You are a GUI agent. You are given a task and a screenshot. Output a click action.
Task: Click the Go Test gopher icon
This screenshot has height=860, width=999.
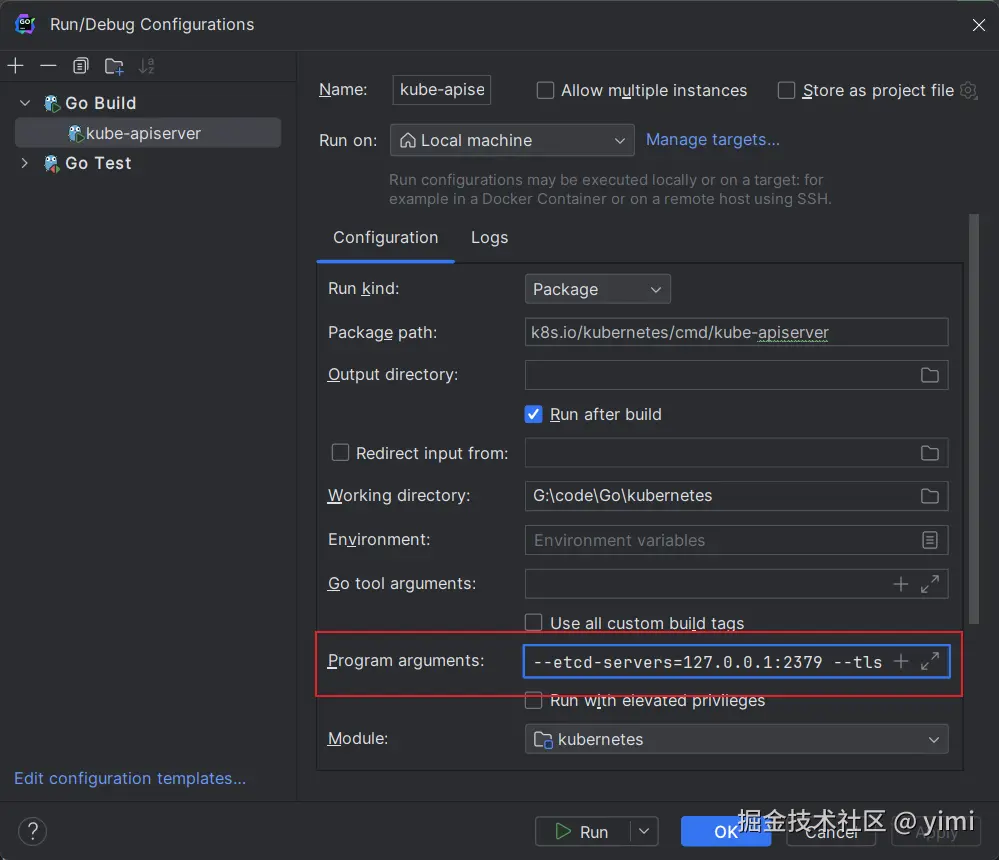click(51, 164)
